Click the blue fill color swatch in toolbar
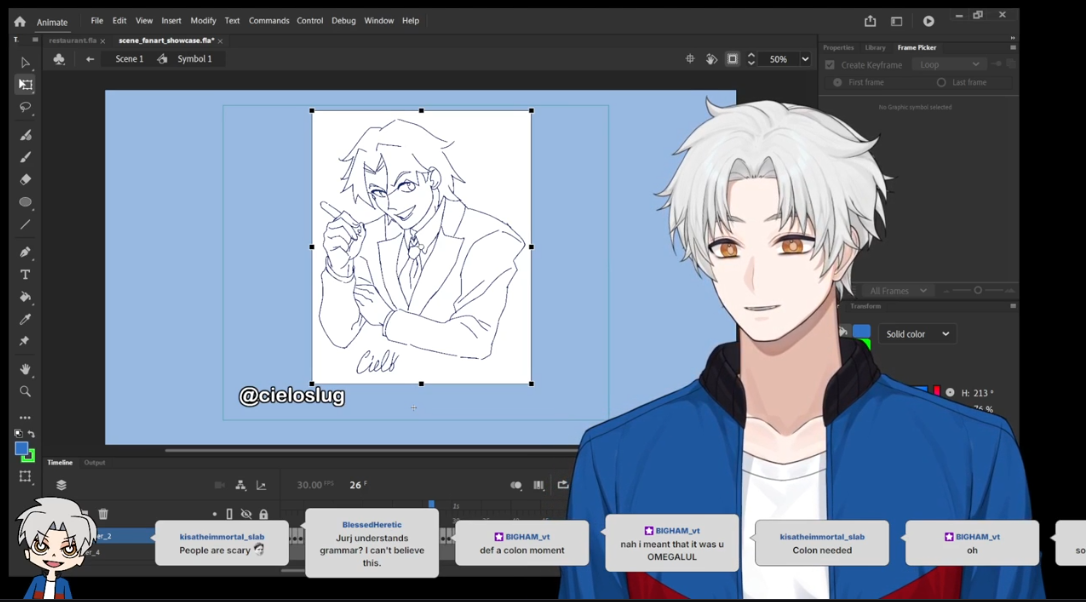The image size is (1086, 602). coord(21,448)
